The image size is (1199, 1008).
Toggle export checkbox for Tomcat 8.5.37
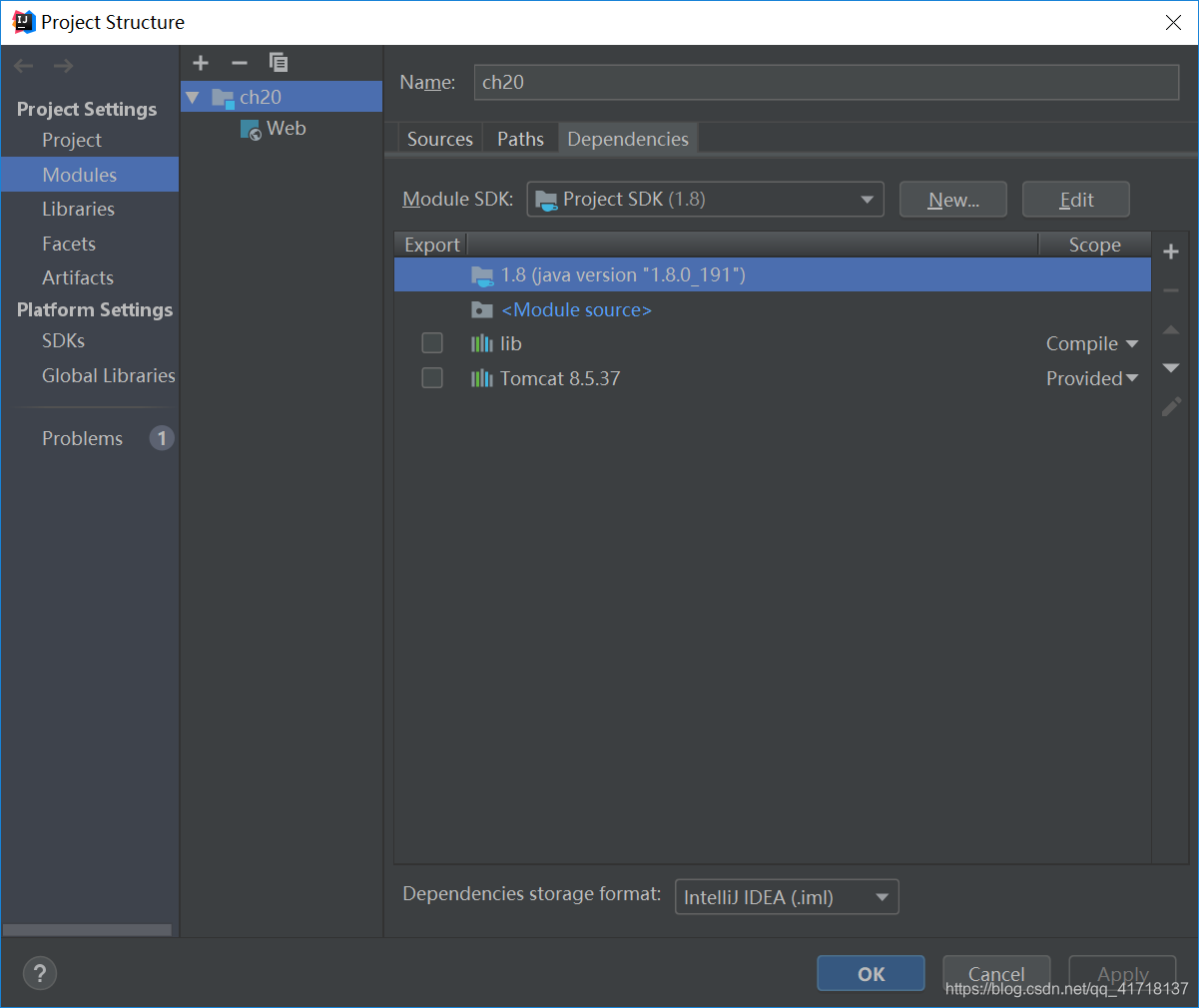click(432, 378)
